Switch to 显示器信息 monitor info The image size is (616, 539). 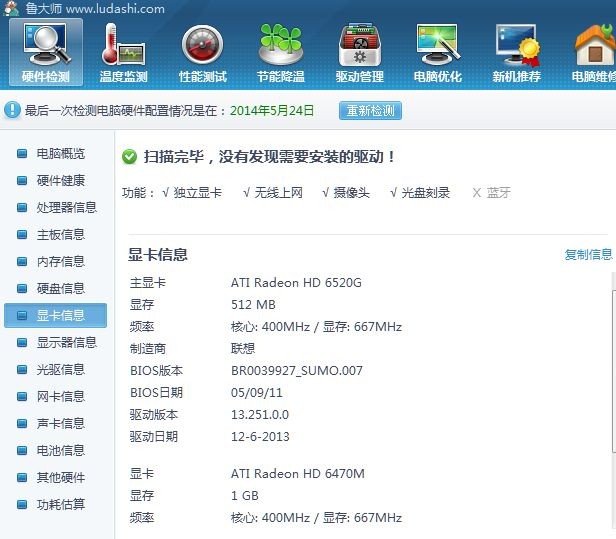coord(66,343)
